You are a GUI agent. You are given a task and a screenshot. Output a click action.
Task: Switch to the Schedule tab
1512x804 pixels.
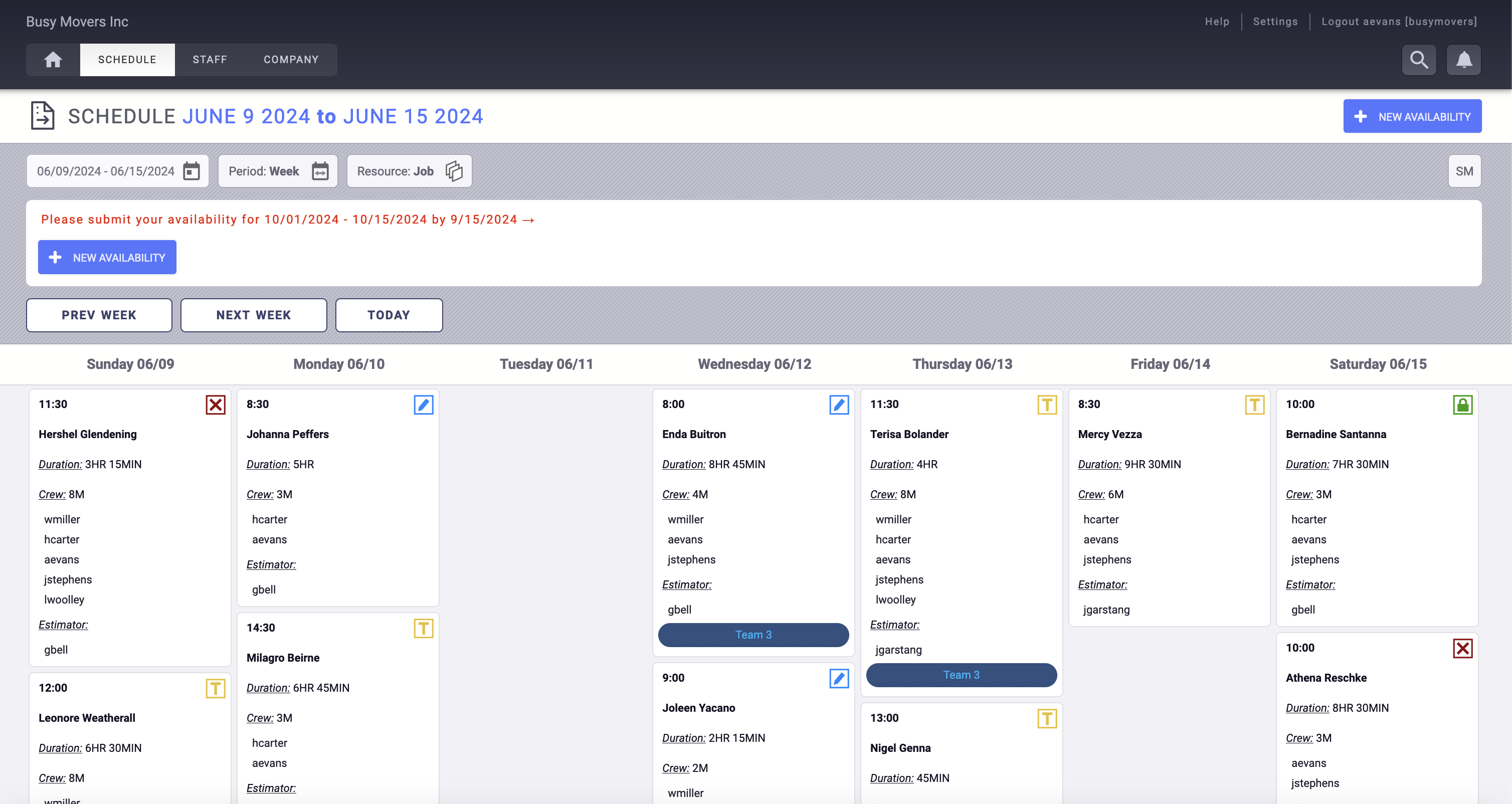(x=127, y=59)
